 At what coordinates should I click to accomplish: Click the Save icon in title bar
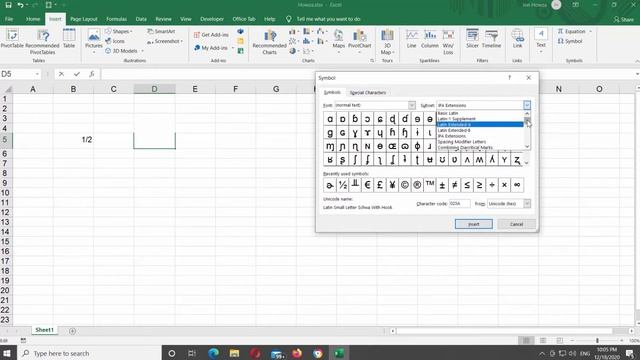8,5
